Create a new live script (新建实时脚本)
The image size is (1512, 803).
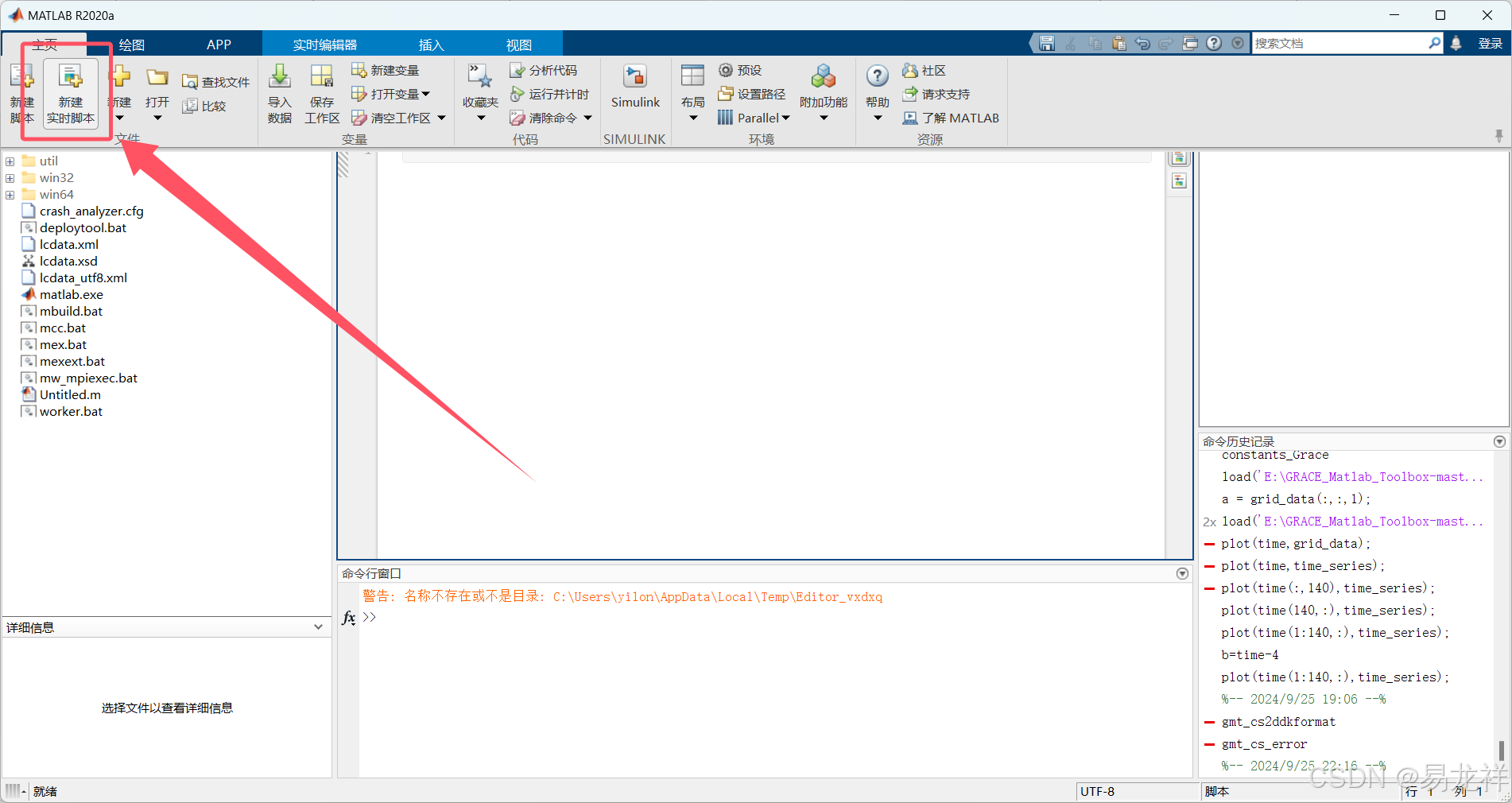click(x=71, y=94)
